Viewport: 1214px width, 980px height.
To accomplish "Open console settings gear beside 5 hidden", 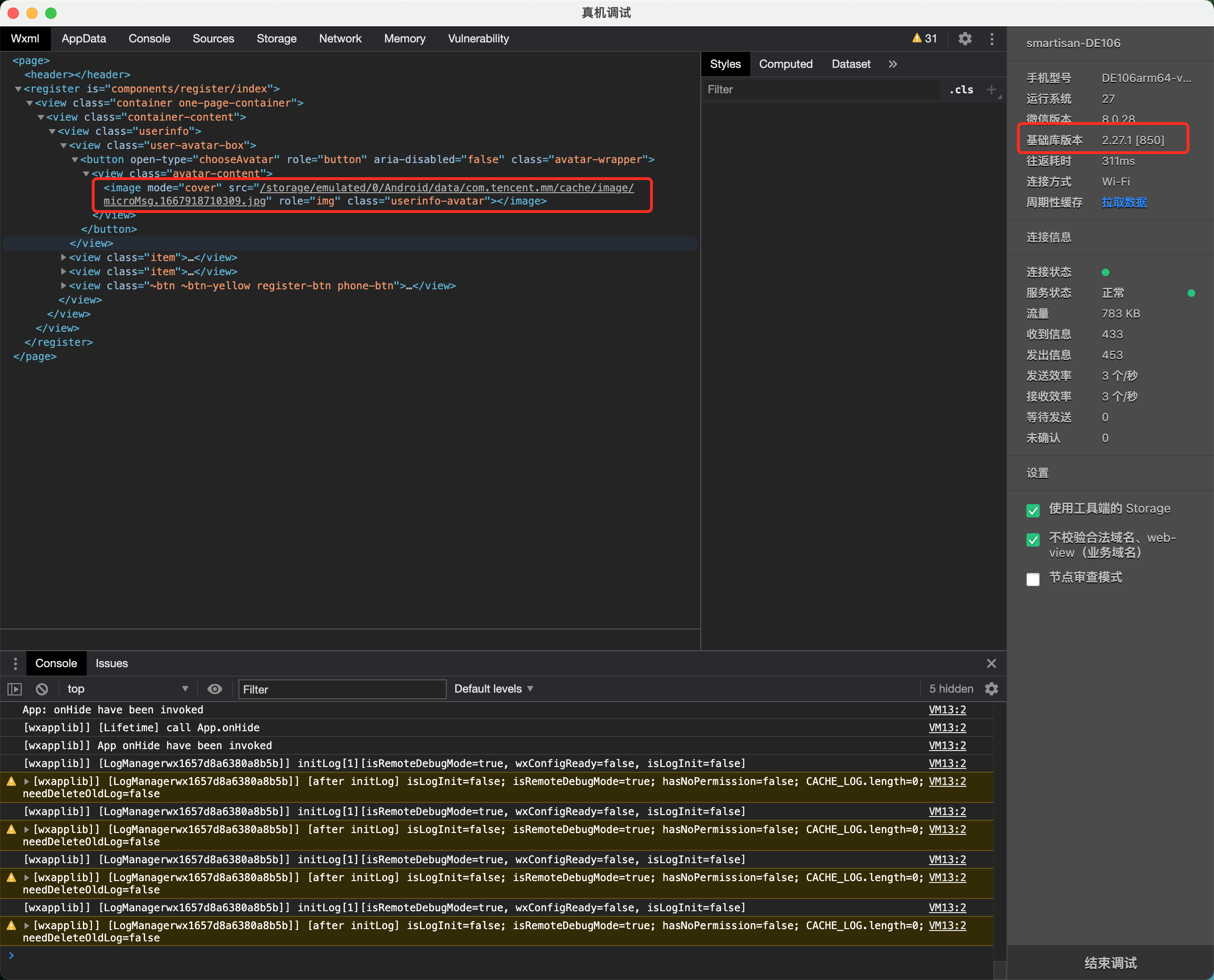I will click(x=992, y=689).
